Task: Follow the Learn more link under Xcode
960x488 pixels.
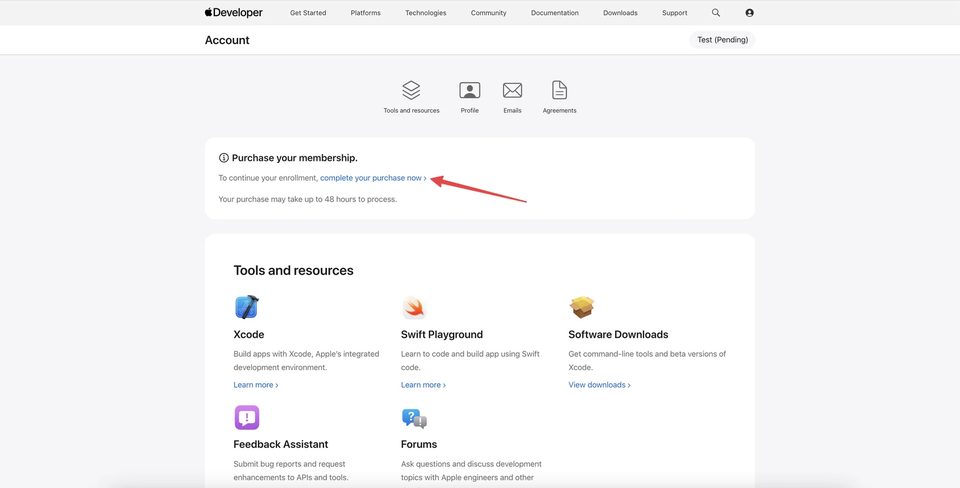Action: click(256, 385)
